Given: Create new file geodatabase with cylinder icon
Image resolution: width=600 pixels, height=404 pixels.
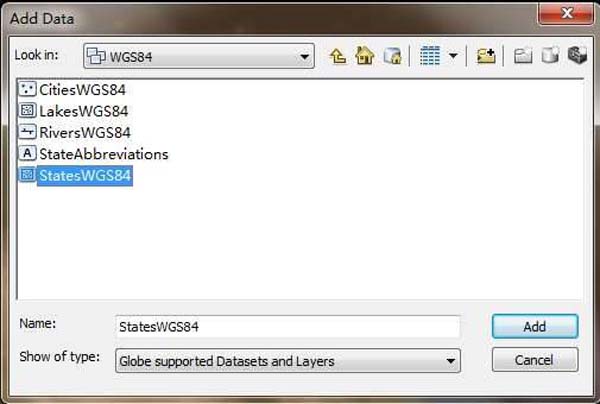Looking at the screenshot, I should click(550, 55).
